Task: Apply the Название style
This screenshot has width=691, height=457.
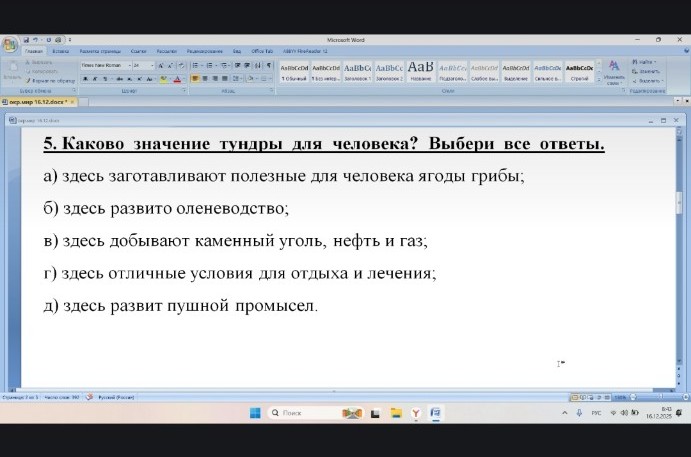Action: click(421, 72)
